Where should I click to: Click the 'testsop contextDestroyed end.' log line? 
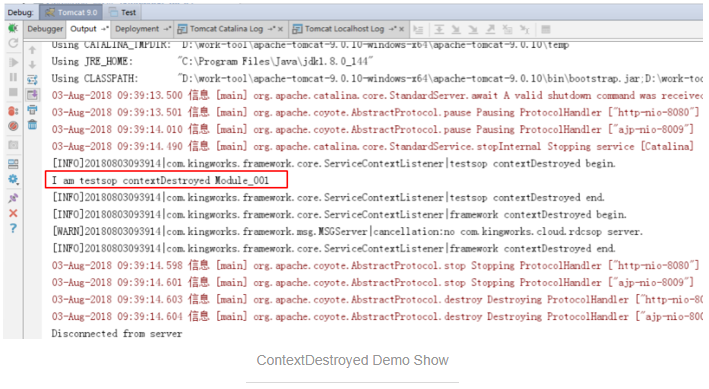328,198
